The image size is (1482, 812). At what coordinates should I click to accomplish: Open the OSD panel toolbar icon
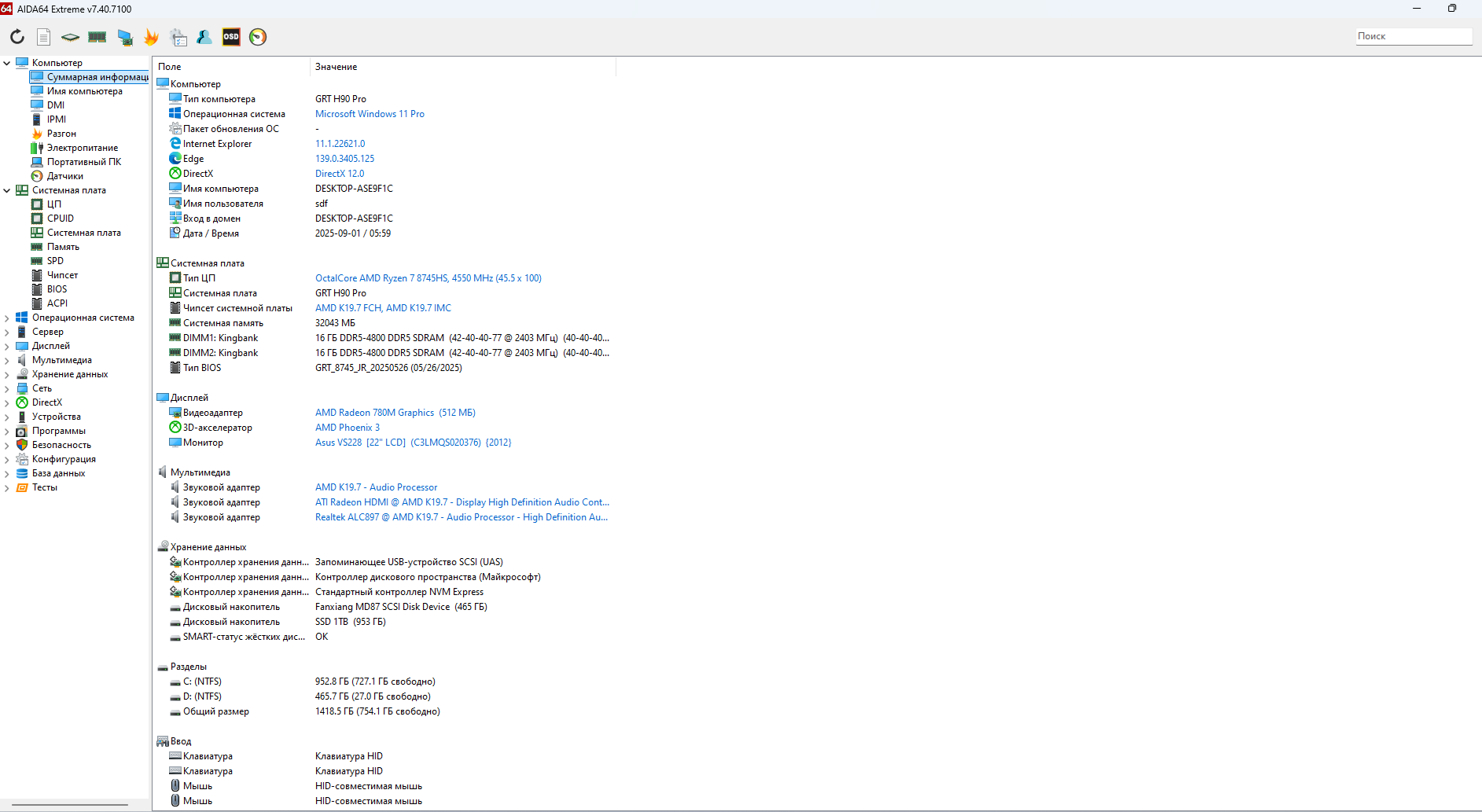click(231, 37)
